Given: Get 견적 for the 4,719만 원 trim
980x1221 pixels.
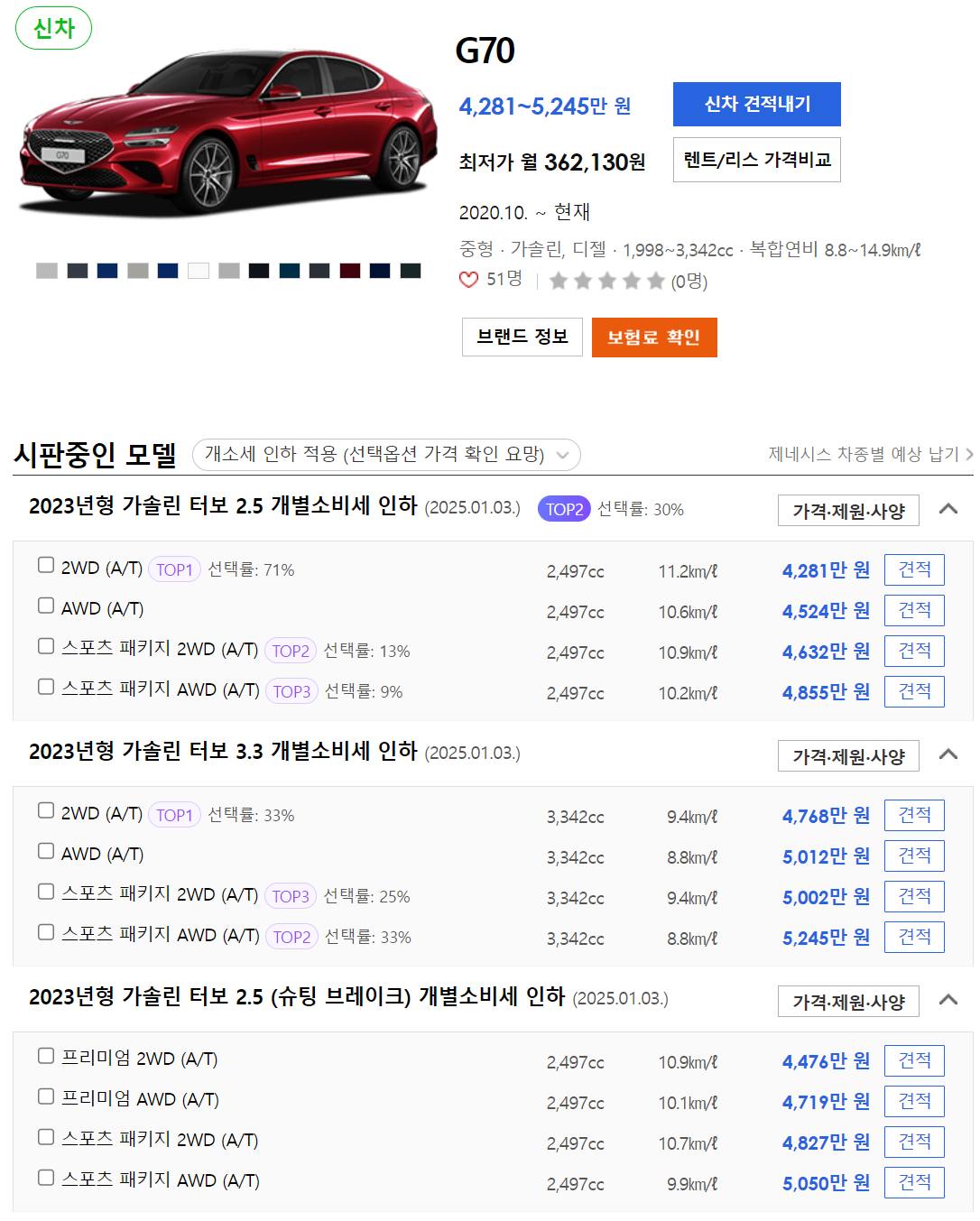Looking at the screenshot, I should click(914, 1101).
